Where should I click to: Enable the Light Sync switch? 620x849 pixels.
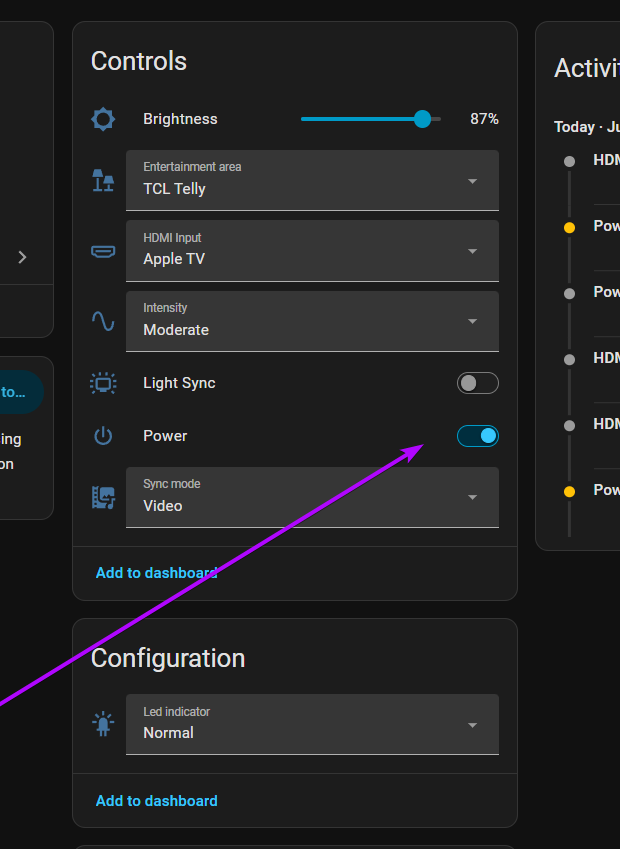478,383
